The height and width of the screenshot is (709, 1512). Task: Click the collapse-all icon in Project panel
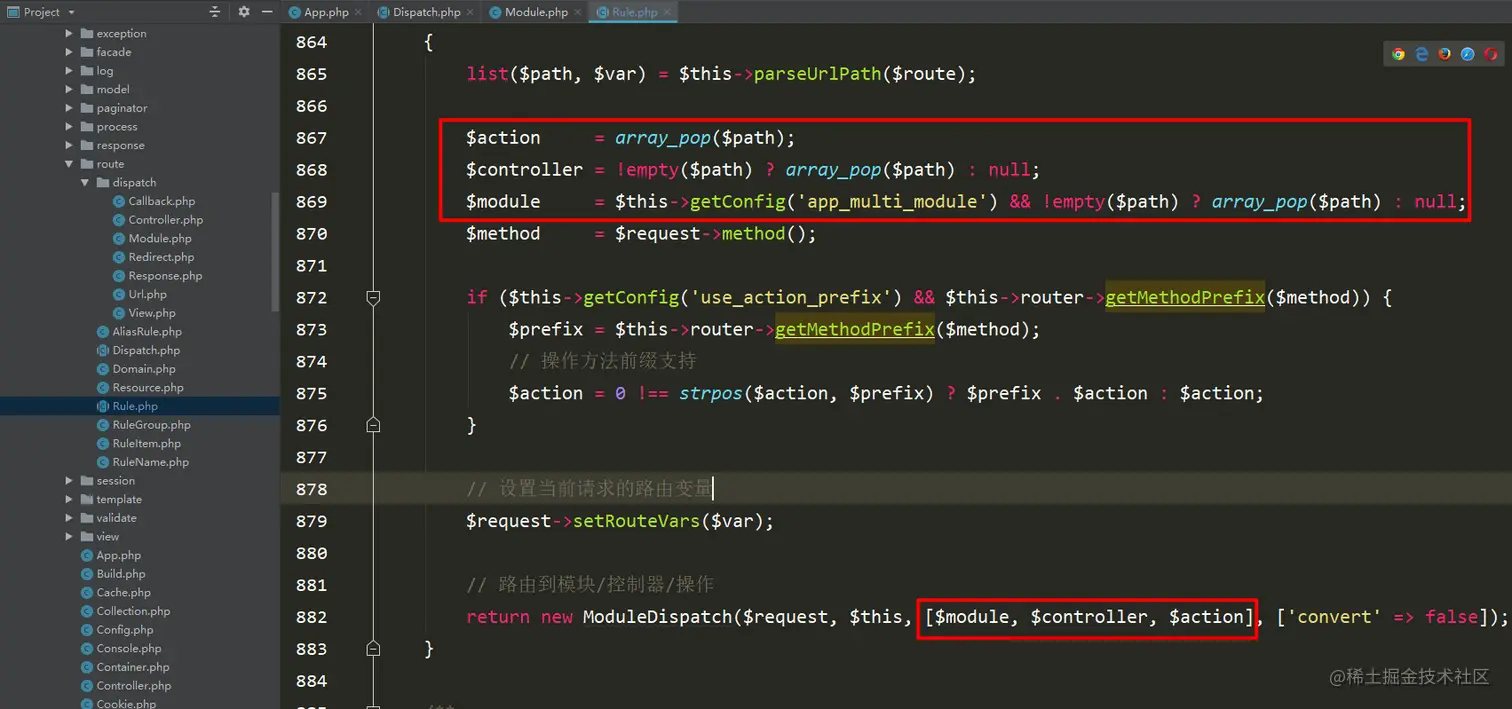(215, 12)
